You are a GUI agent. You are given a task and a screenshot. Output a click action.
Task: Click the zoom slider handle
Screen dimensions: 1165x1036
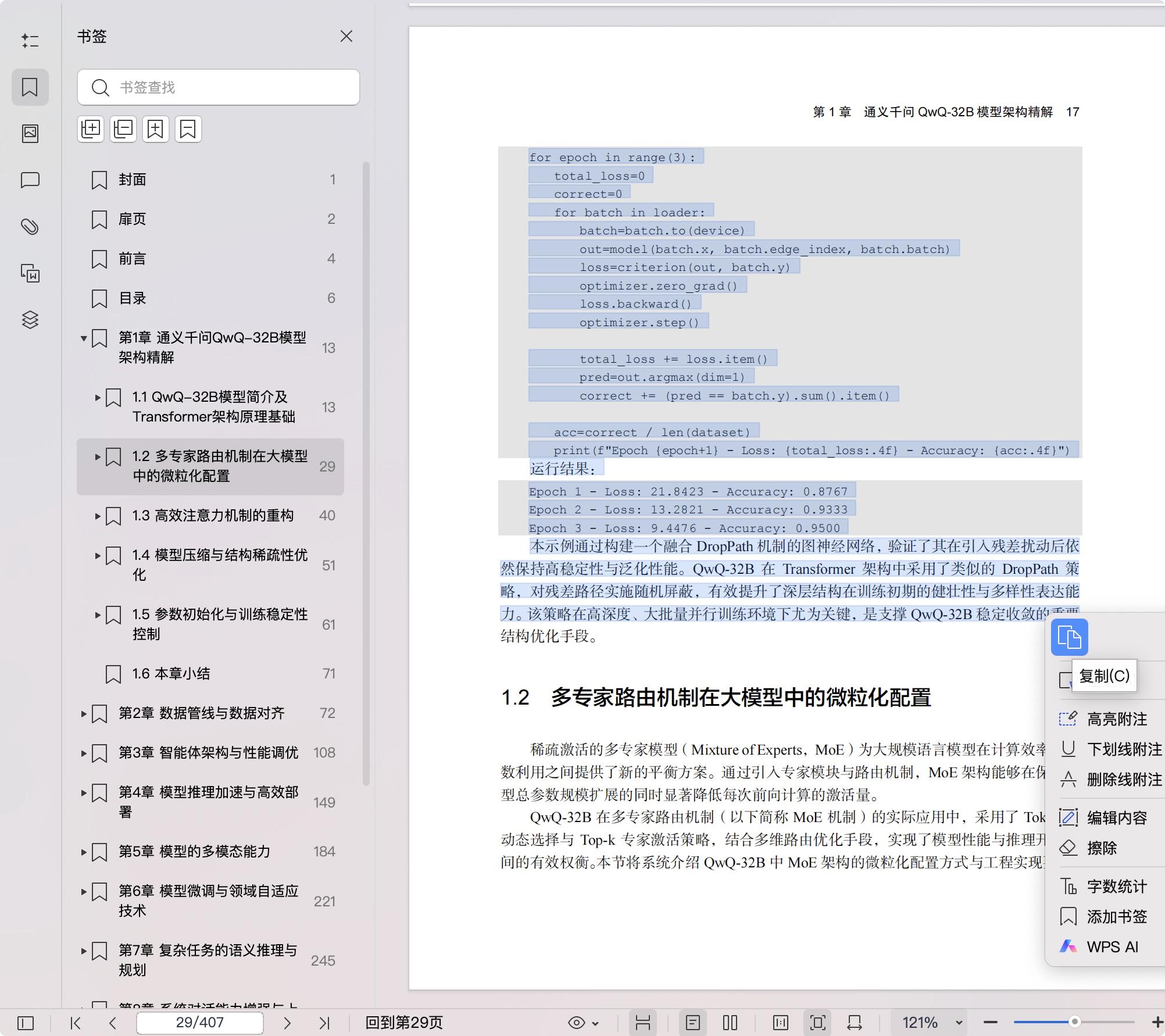point(1074,1021)
